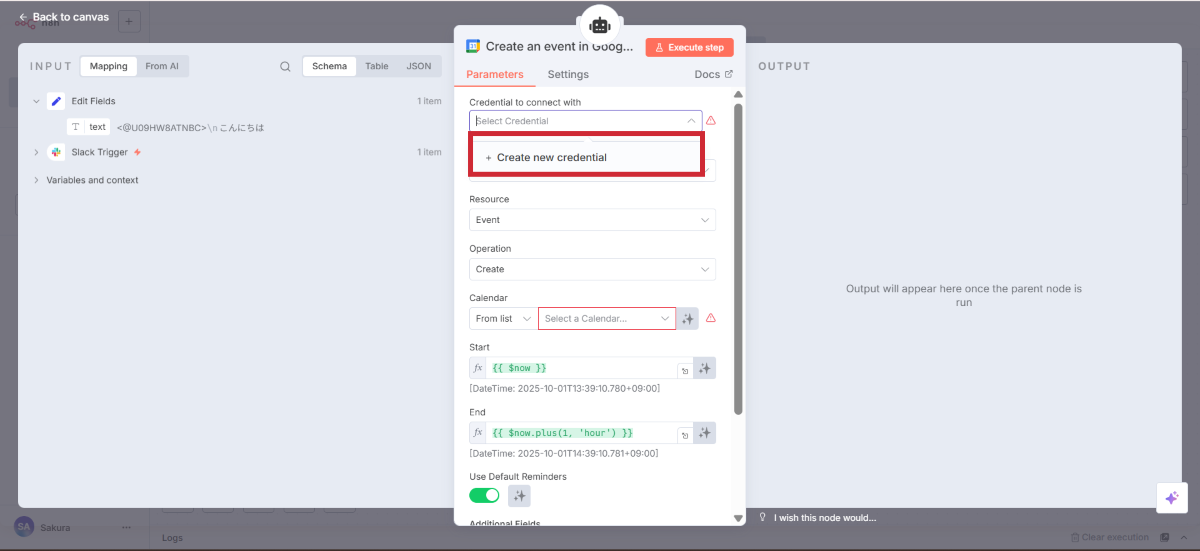Click the Sakura user avatar

[x=24, y=526]
